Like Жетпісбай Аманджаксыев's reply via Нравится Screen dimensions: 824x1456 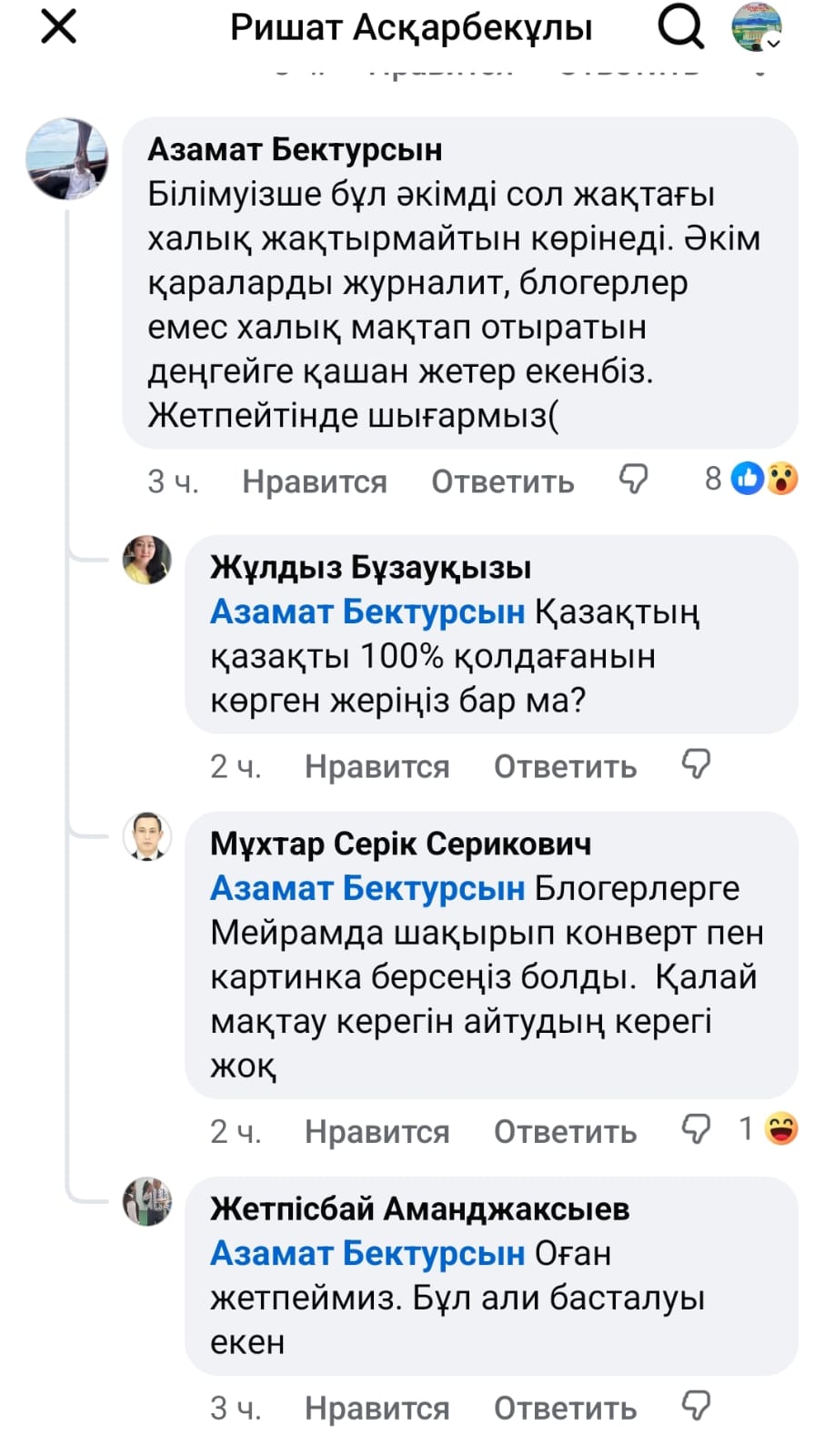377,1409
